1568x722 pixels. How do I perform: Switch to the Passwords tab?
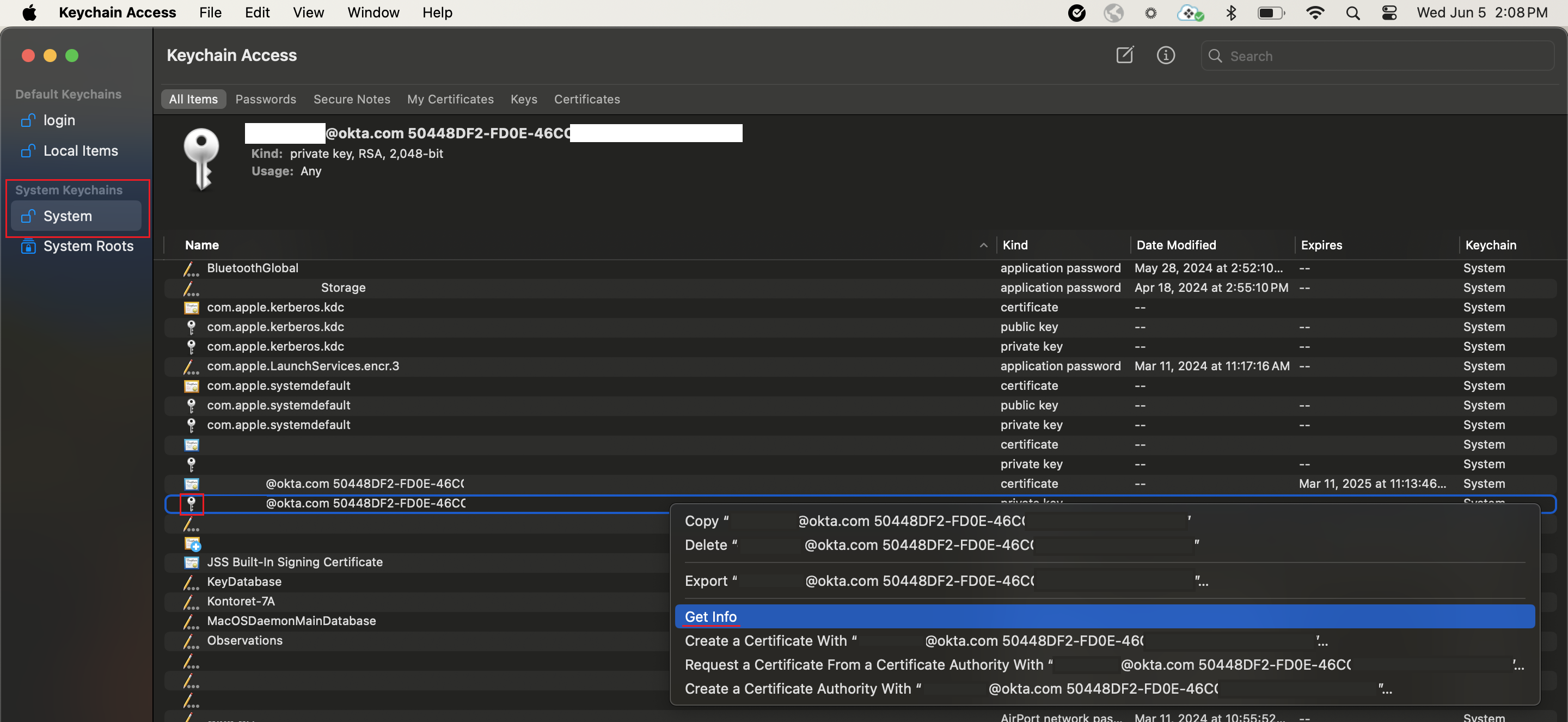click(265, 99)
